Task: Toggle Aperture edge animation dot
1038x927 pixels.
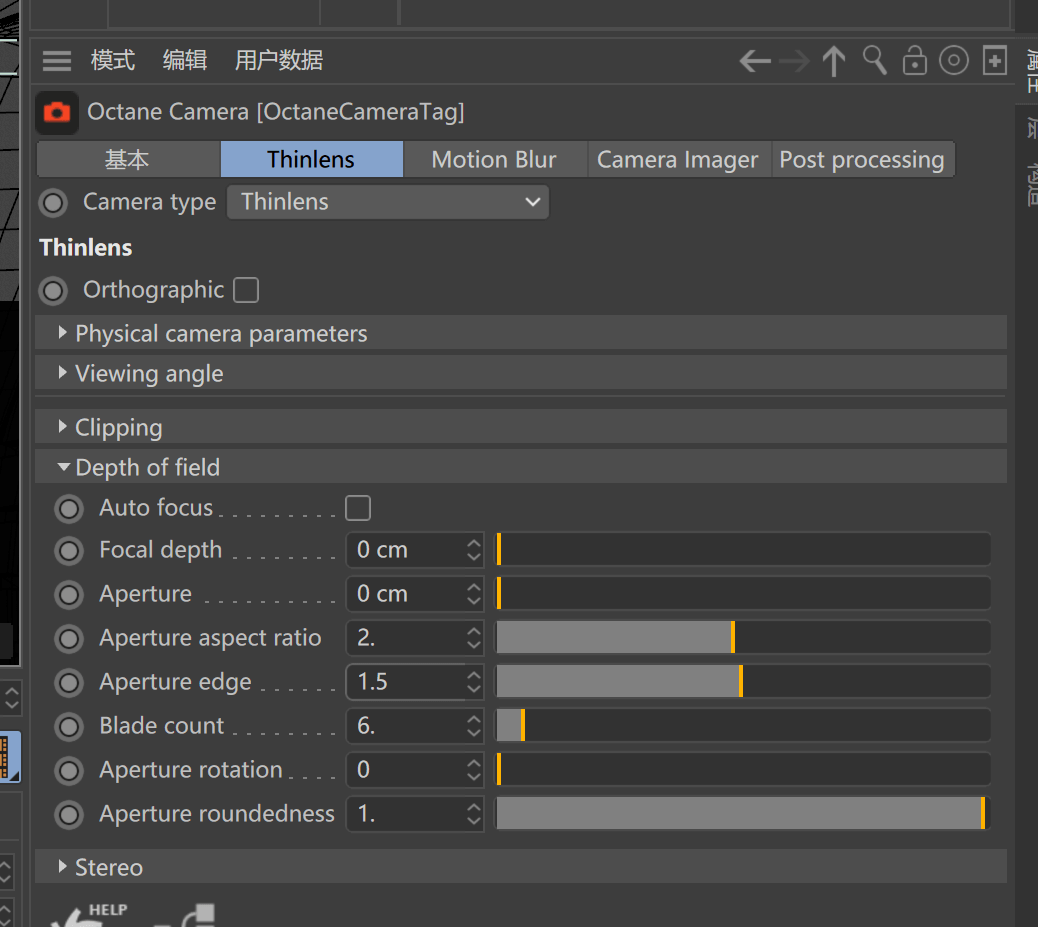Action: point(69,683)
